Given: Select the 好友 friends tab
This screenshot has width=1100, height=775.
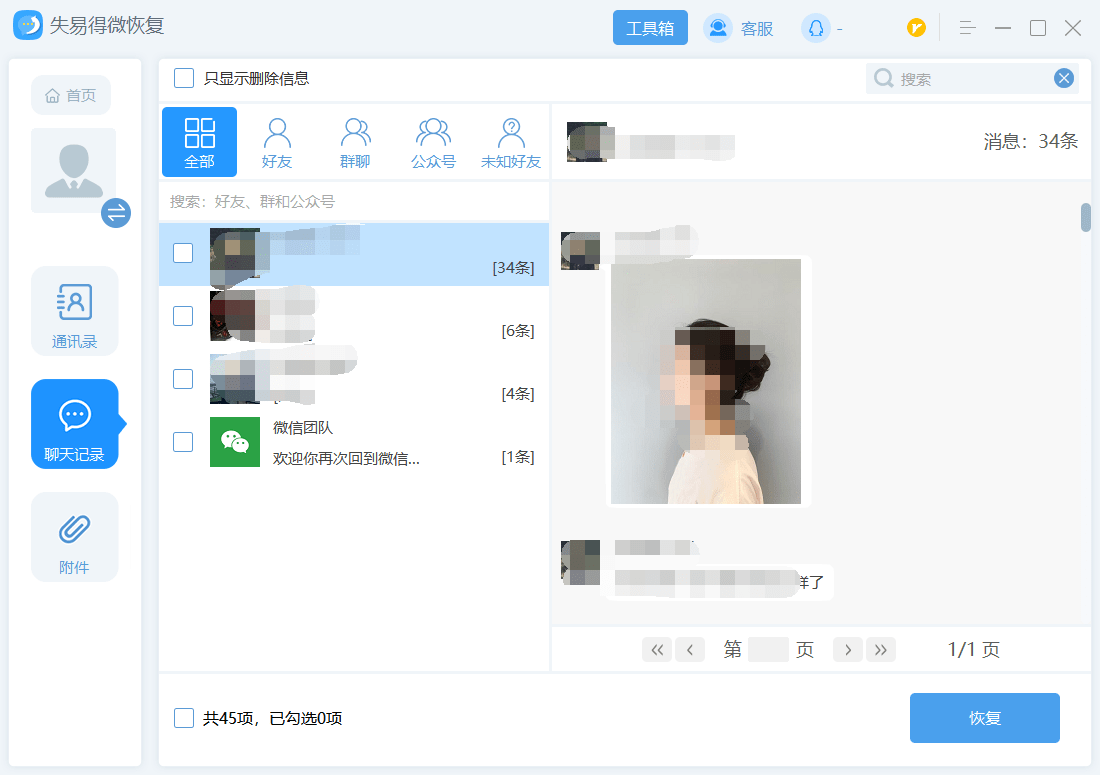Looking at the screenshot, I should [277, 142].
